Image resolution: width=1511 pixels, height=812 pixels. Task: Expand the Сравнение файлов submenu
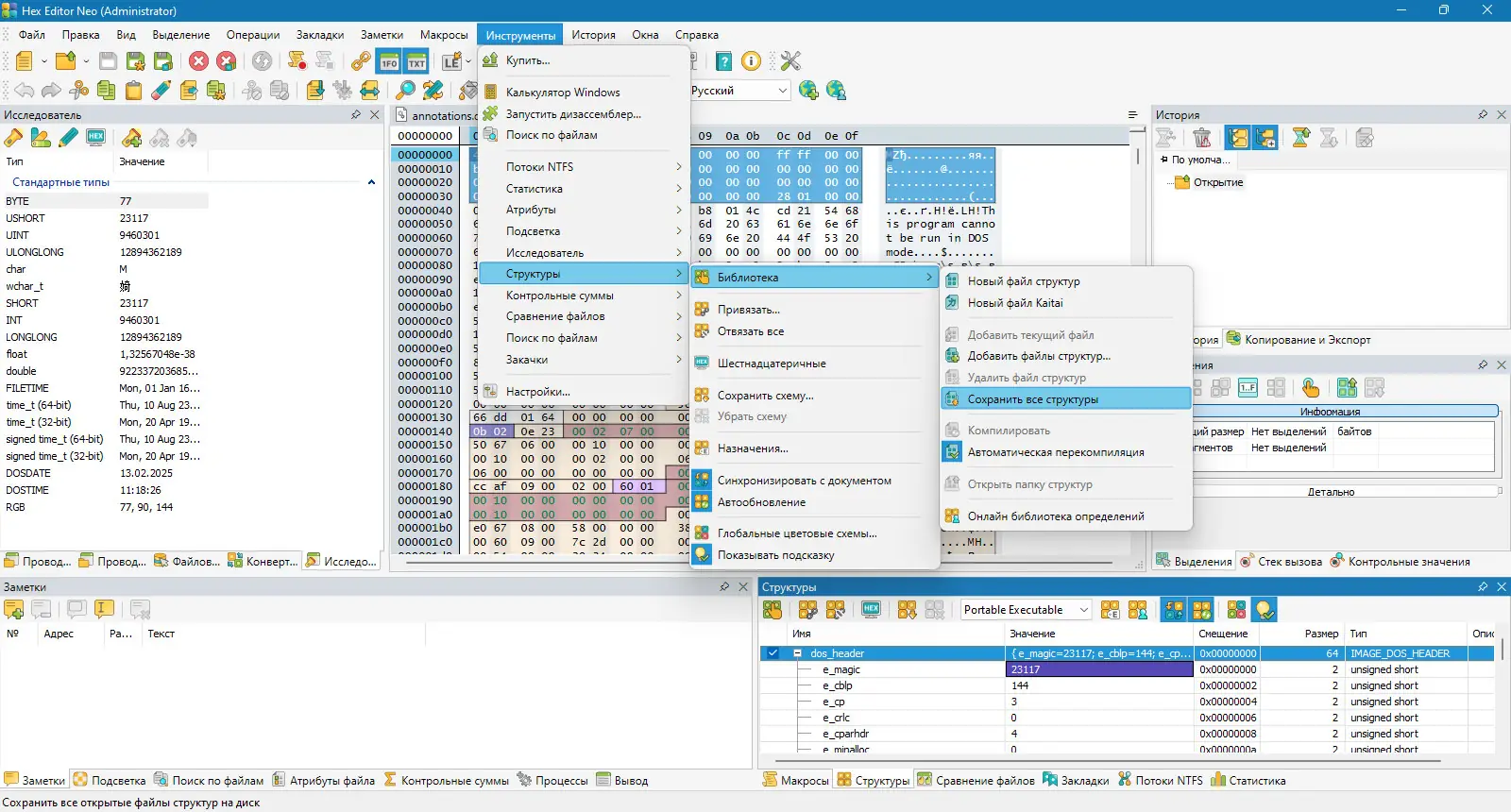coord(585,316)
